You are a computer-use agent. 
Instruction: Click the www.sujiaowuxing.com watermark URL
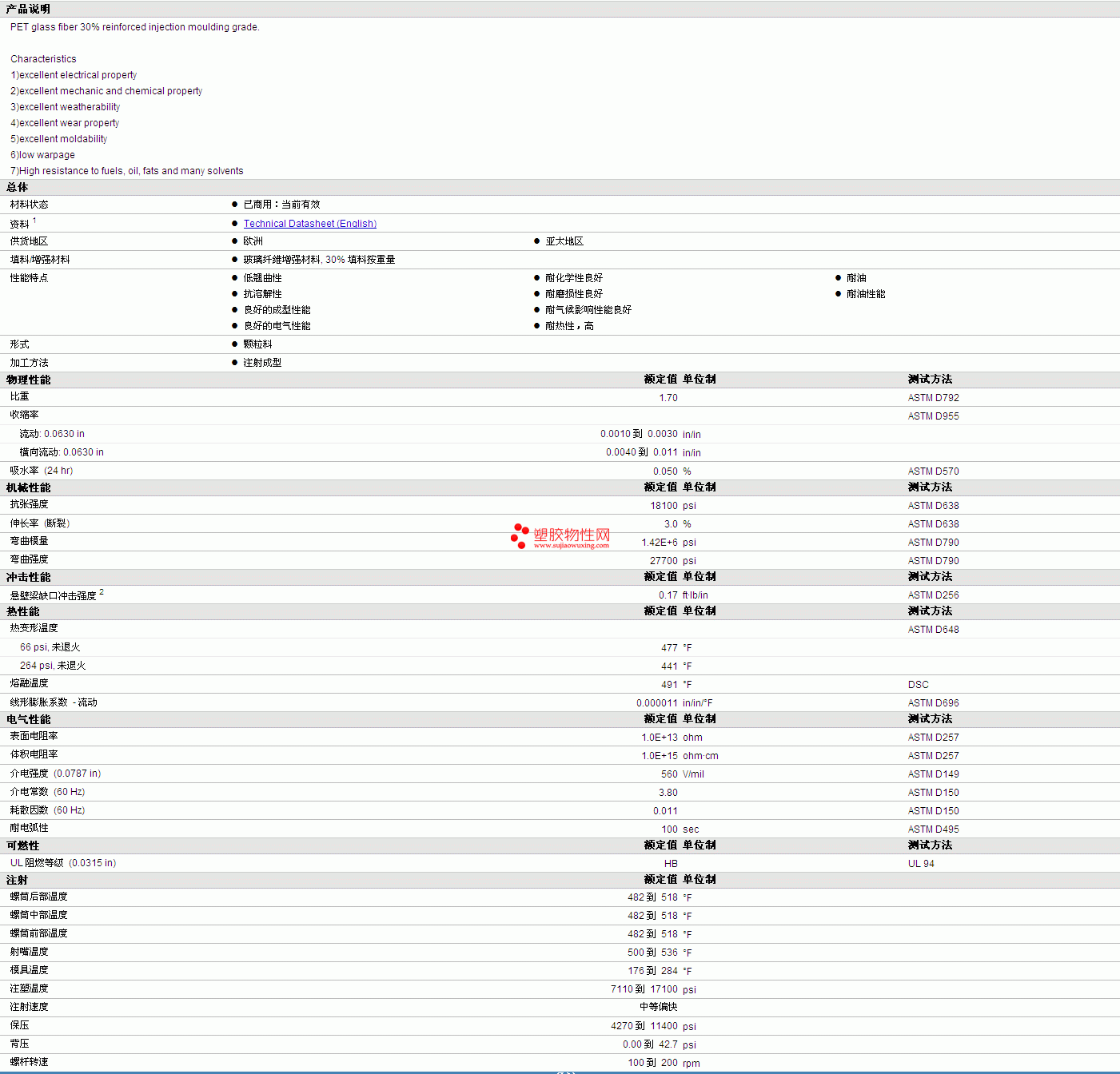click(571, 546)
